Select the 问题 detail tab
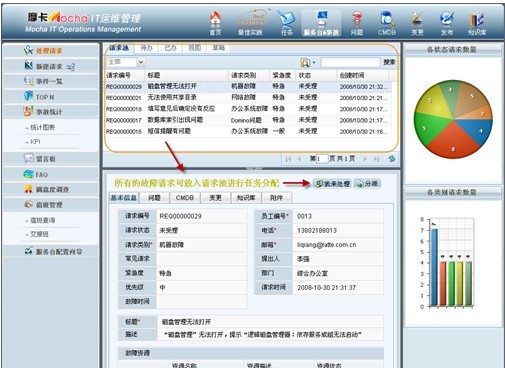Image resolution: width=505 pixels, height=368 pixels. click(x=154, y=198)
